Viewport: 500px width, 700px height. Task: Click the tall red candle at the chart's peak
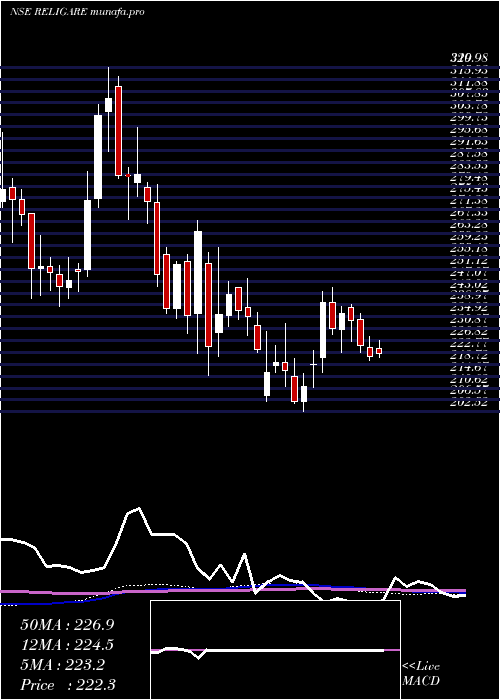click(118, 131)
